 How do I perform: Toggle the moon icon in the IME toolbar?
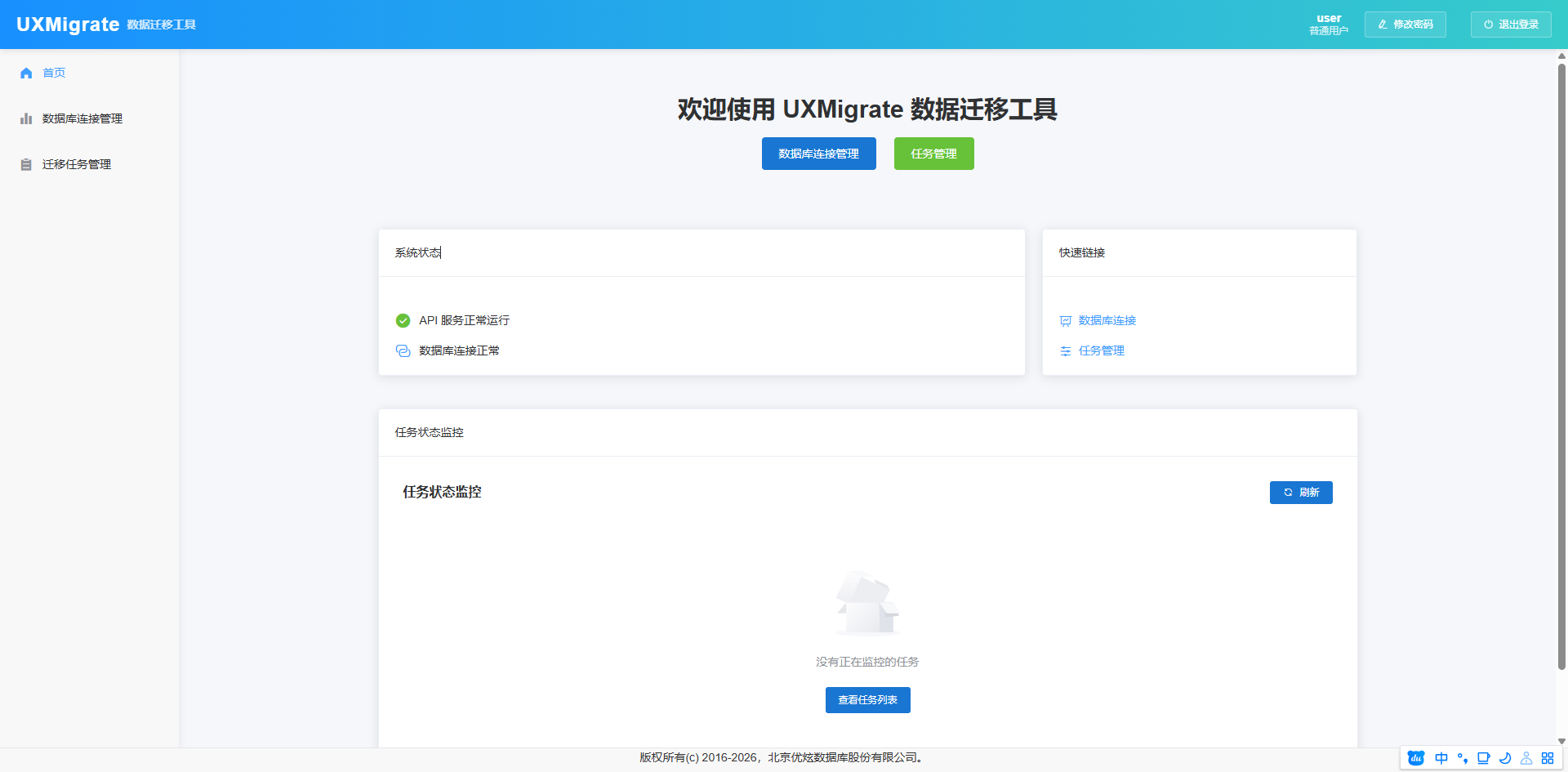click(1505, 758)
